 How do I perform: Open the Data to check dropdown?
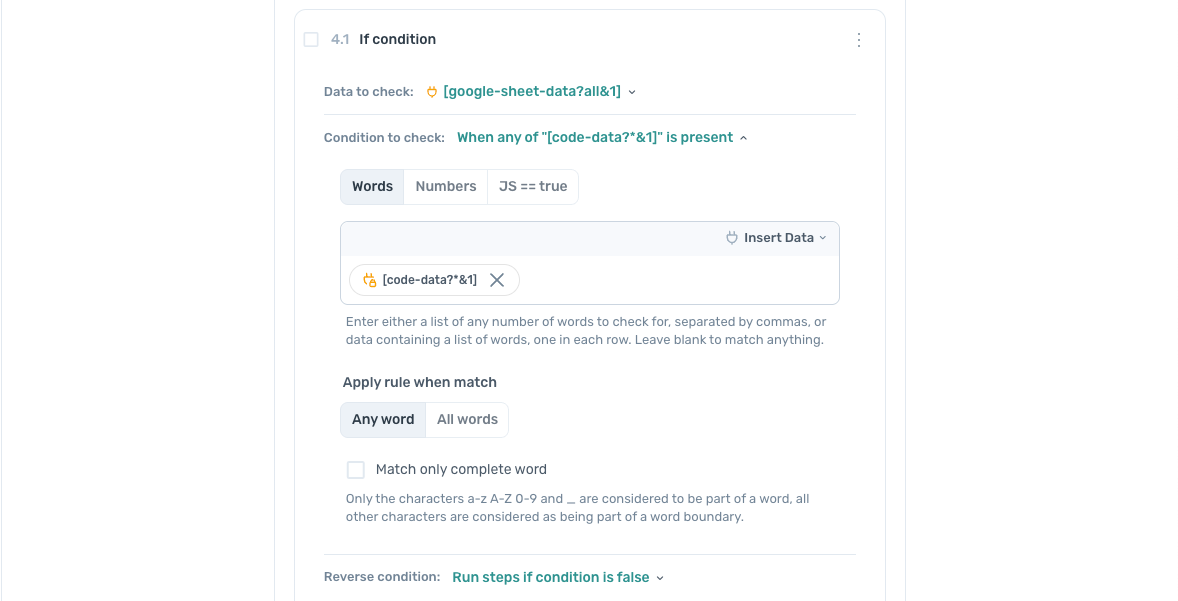(539, 92)
